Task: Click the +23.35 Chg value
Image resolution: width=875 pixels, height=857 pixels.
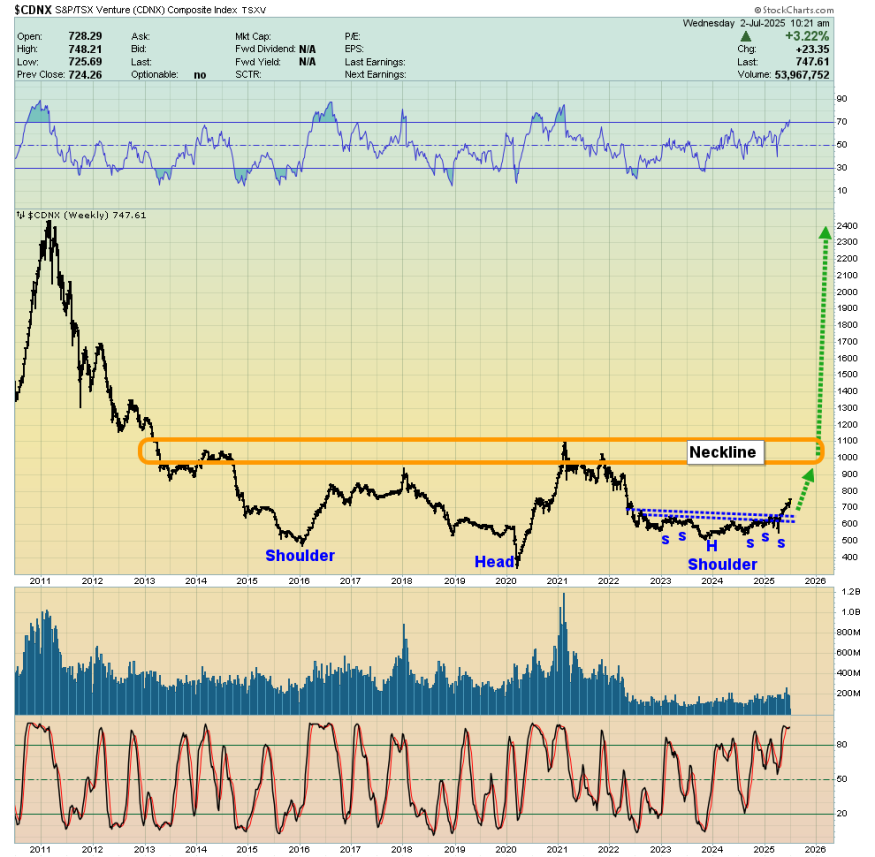Action: coord(812,49)
